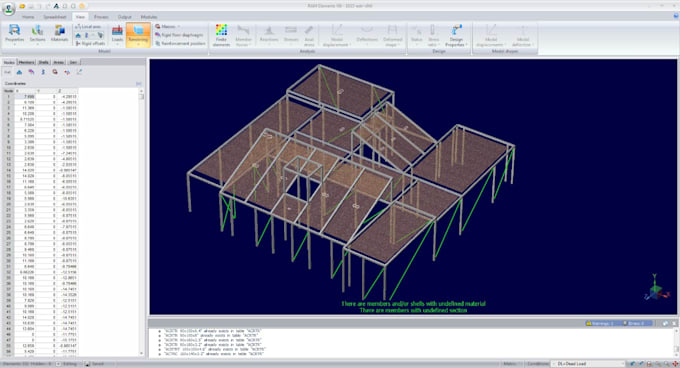The image size is (680, 368).
Task: Open Member forces dropdown
Action: [243, 35]
